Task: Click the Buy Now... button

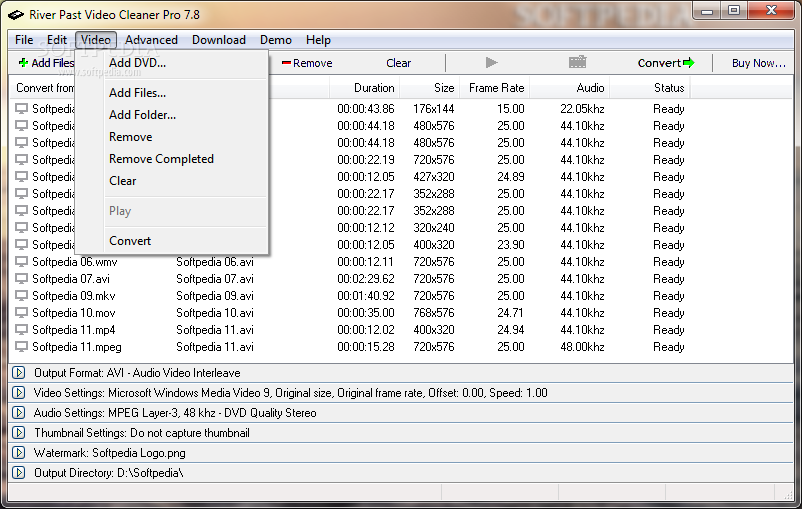Action: [x=759, y=63]
